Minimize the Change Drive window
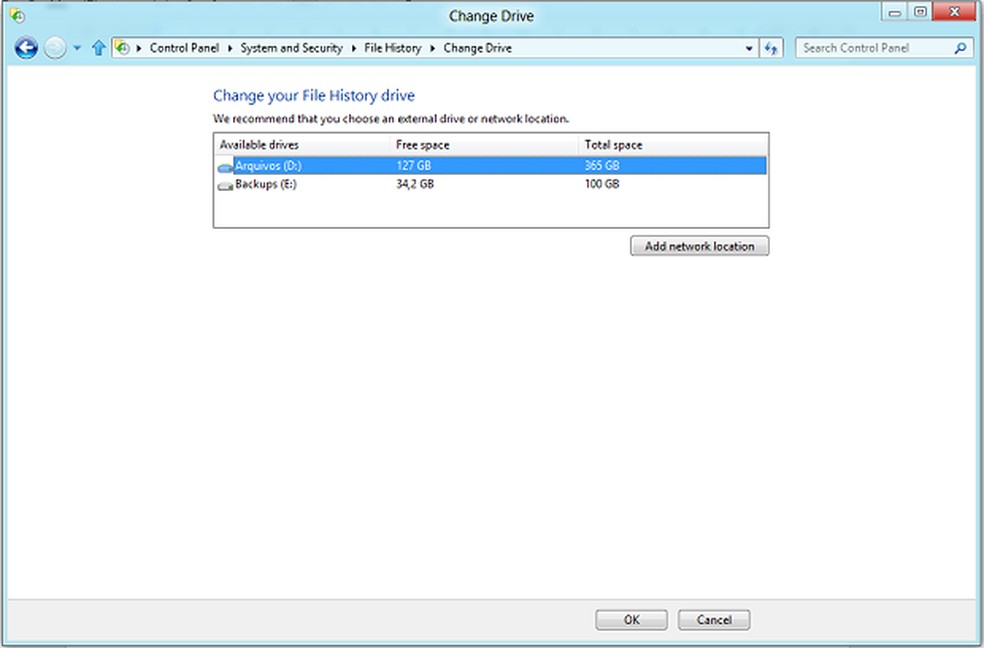Screen dimensions: 984x648 pyautogui.click(x=895, y=12)
